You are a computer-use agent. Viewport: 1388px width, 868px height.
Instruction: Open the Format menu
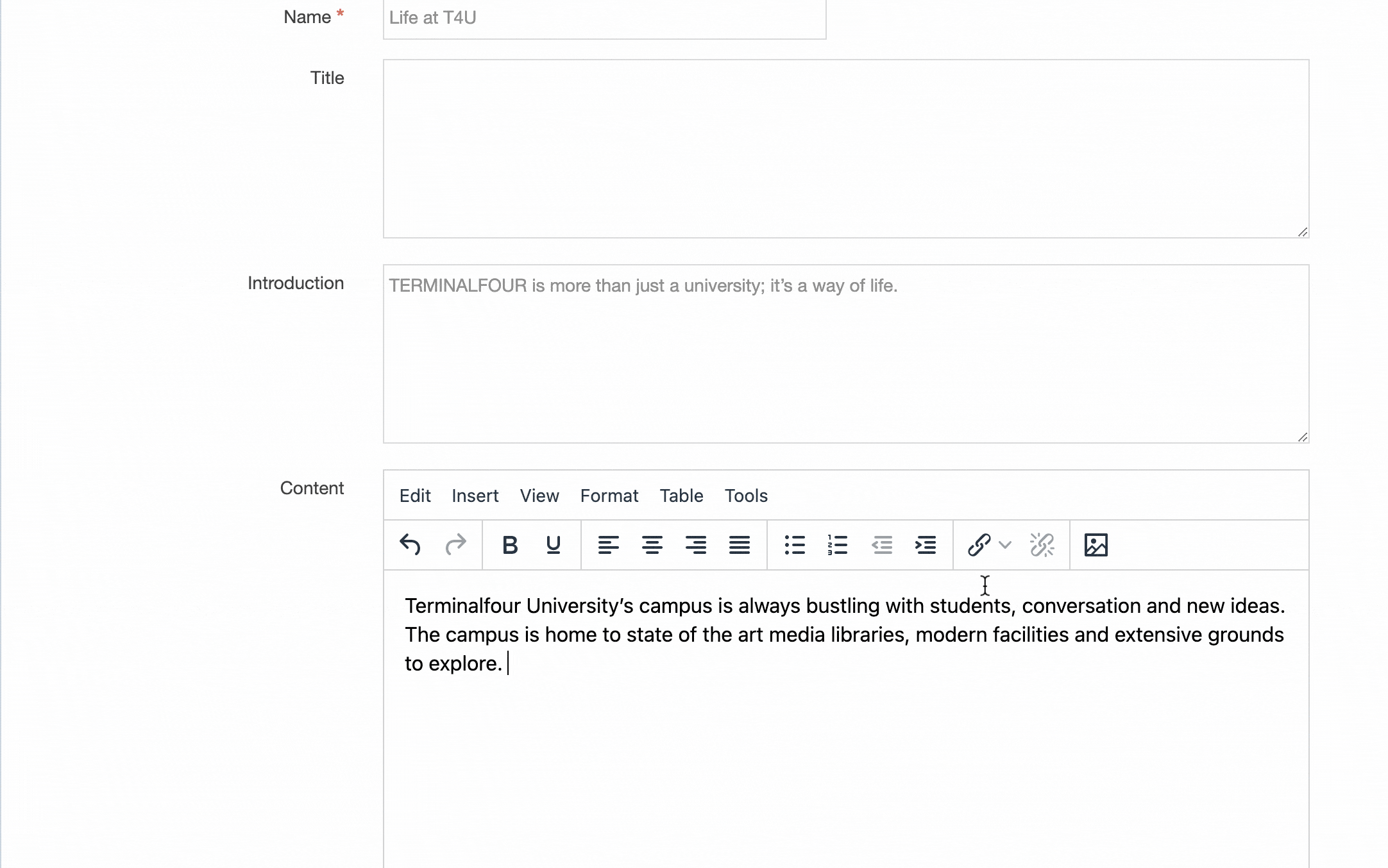pyautogui.click(x=609, y=496)
